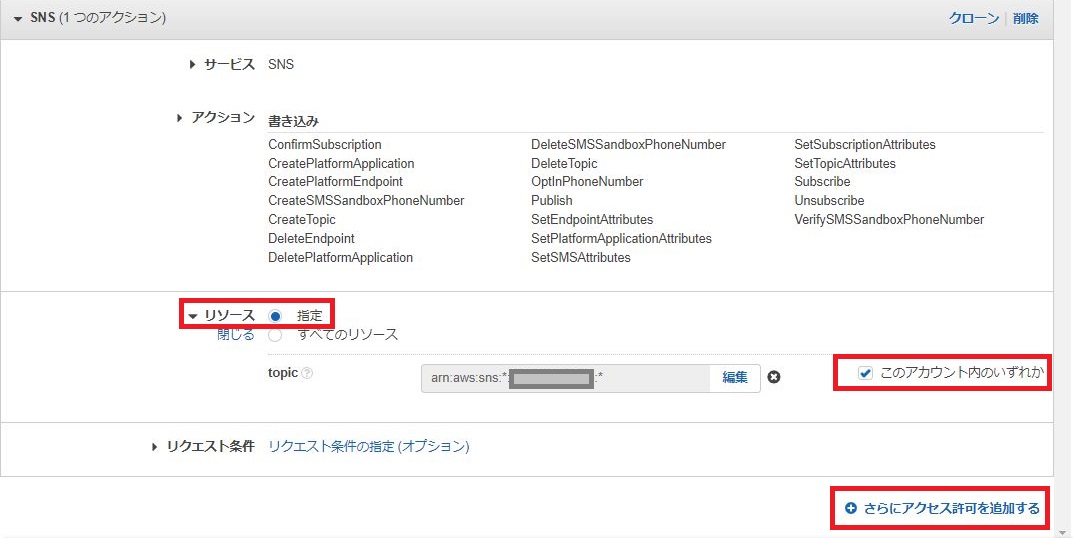Image resolution: width=1073 pixels, height=538 pixels.
Task: Click the CreateSMSSandboxPhoneNumber action text
Action: [366, 201]
